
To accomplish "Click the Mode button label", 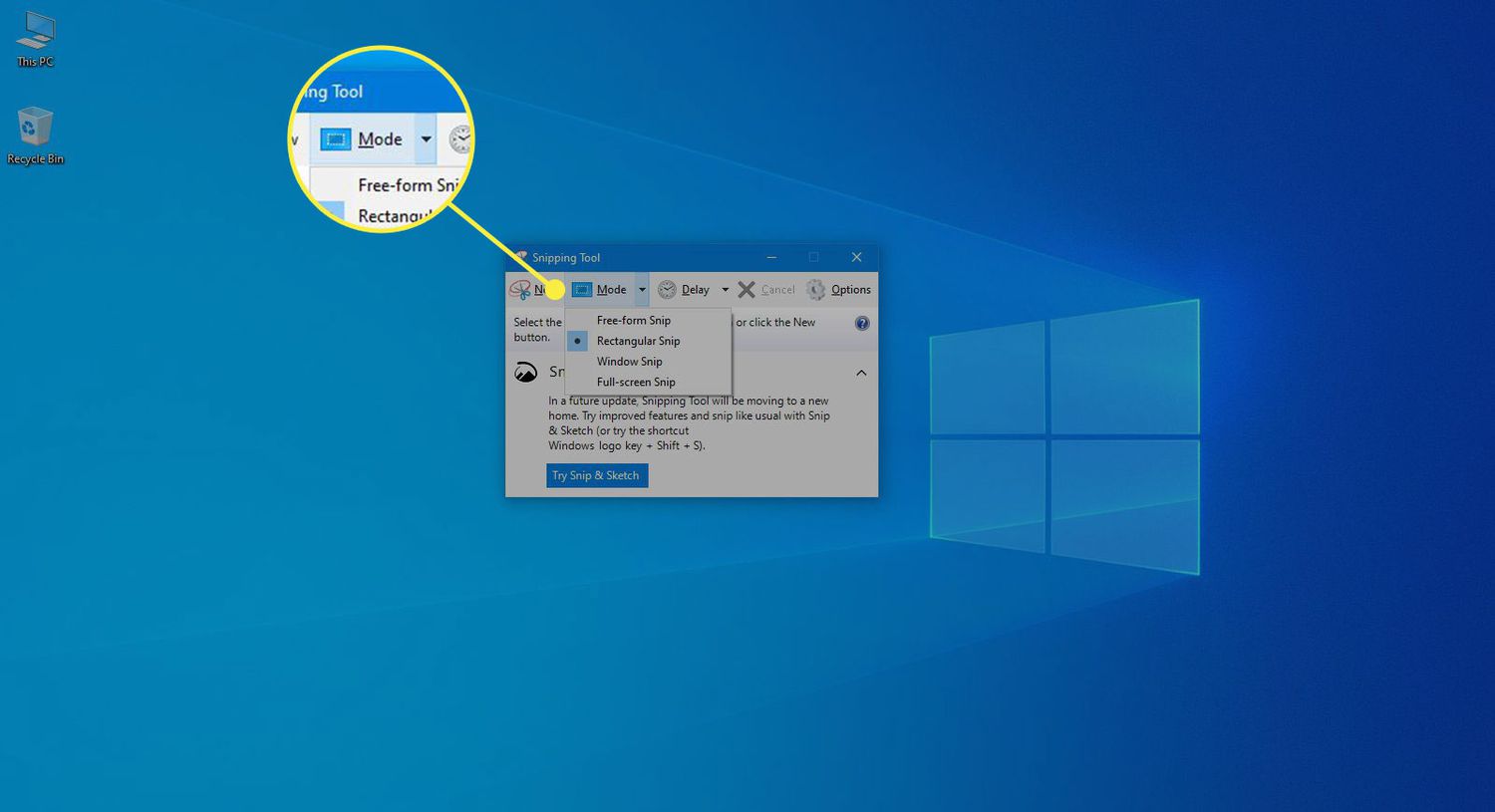I will click(611, 290).
